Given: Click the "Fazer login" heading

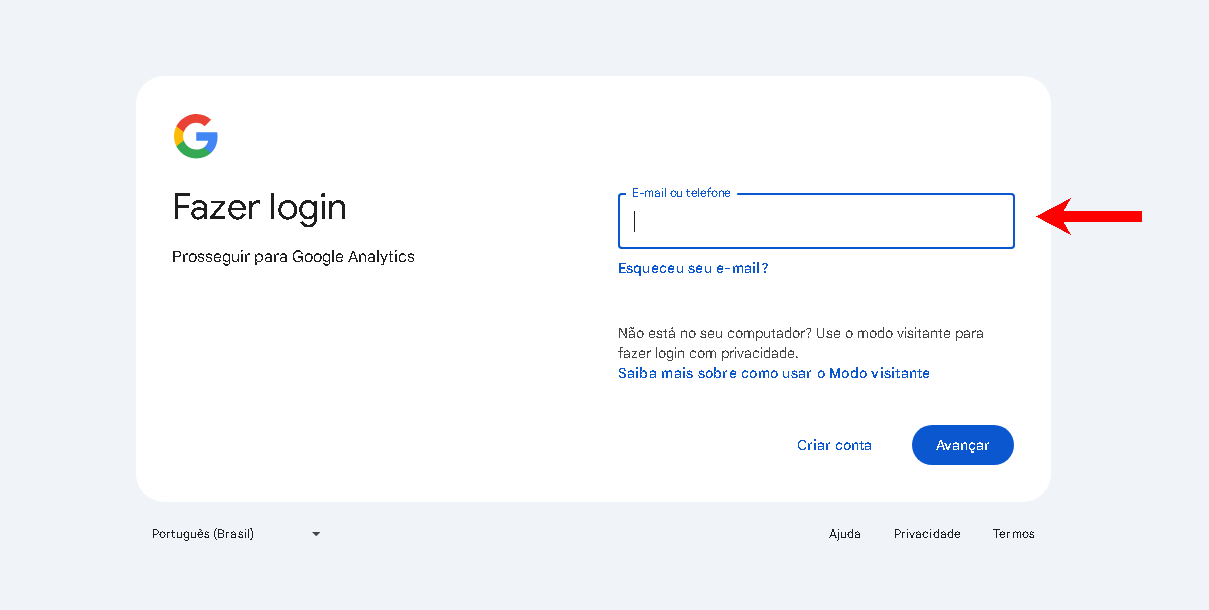Looking at the screenshot, I should point(260,207).
